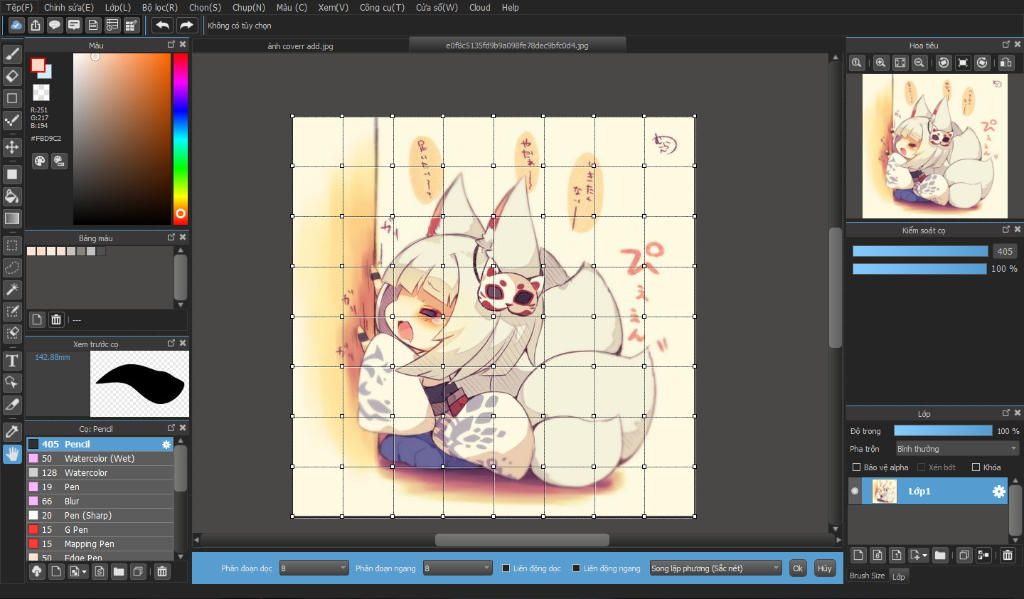The height and width of the screenshot is (599, 1024).
Task: Select the Hand tool
Action: coord(12,454)
